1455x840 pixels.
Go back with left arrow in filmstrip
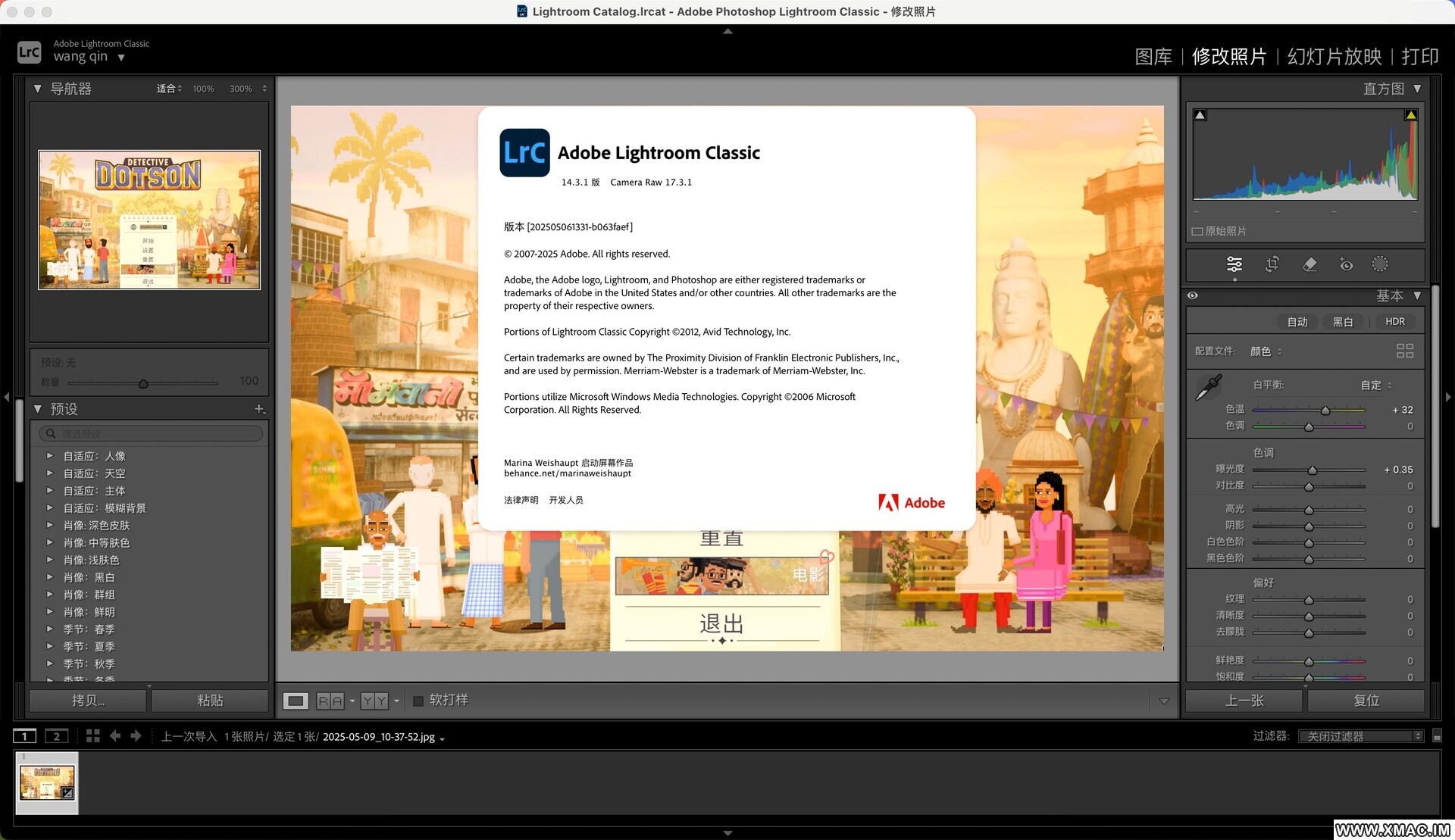pyautogui.click(x=115, y=736)
